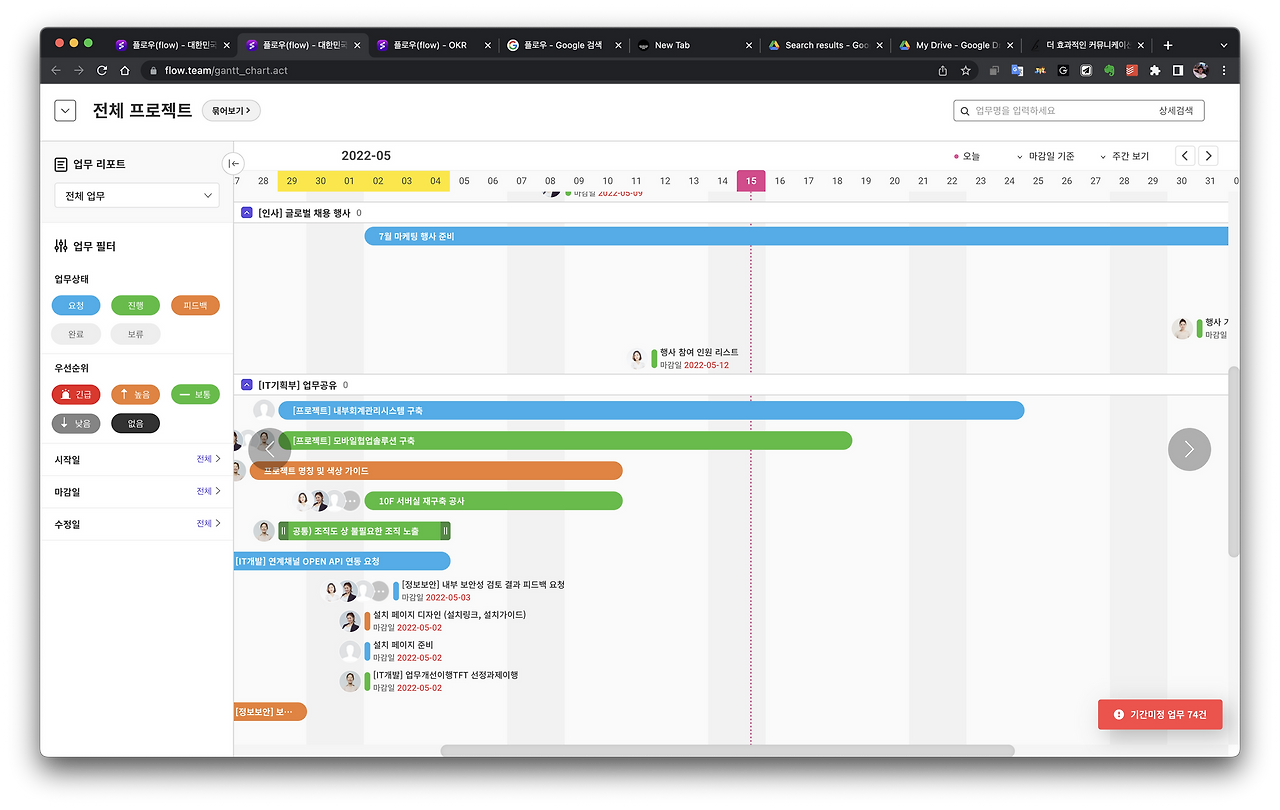Click the 묶어보기 button
The image size is (1280, 810).
coord(231,111)
